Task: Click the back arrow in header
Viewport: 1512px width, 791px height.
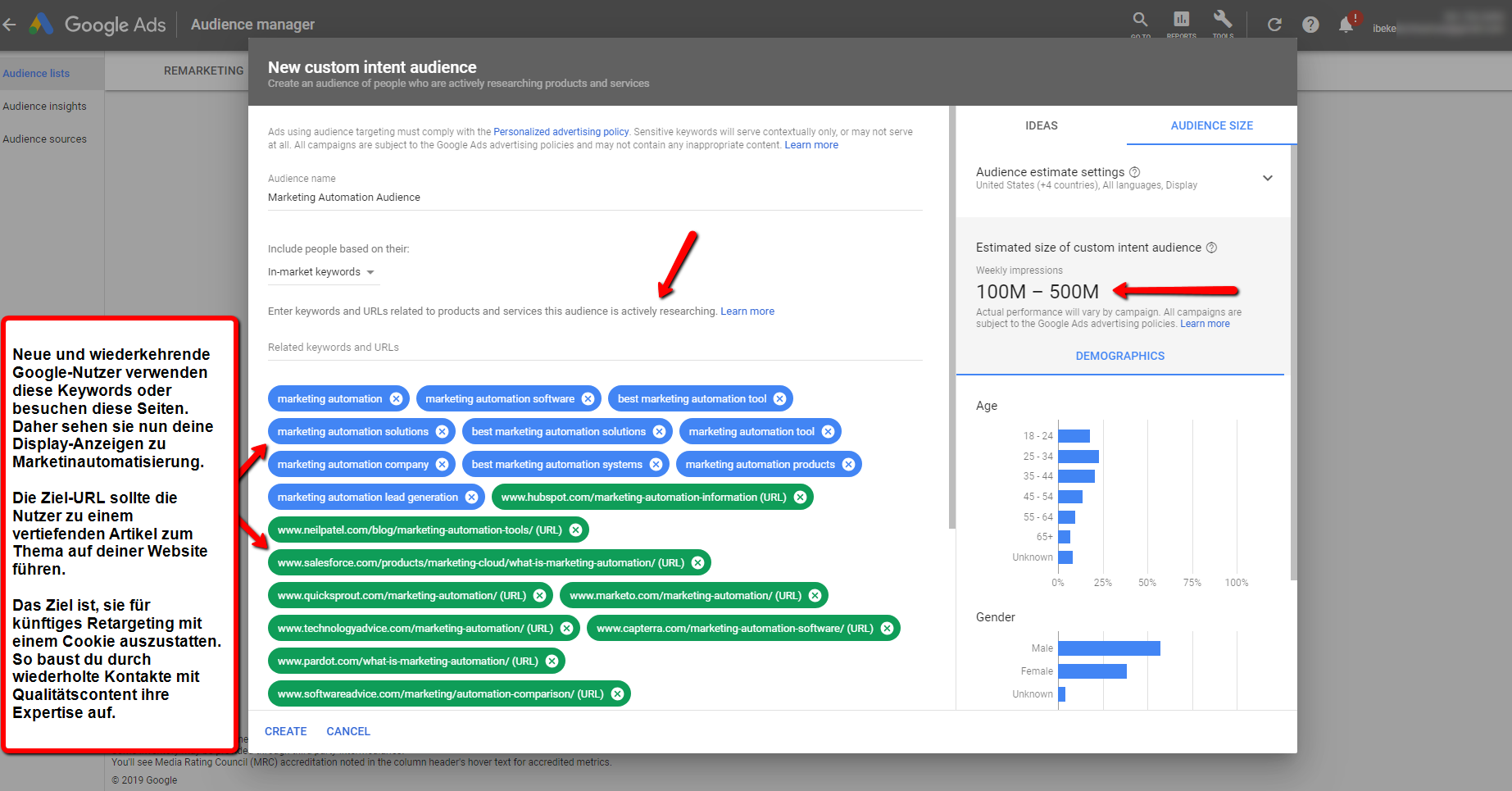Action: point(10,25)
